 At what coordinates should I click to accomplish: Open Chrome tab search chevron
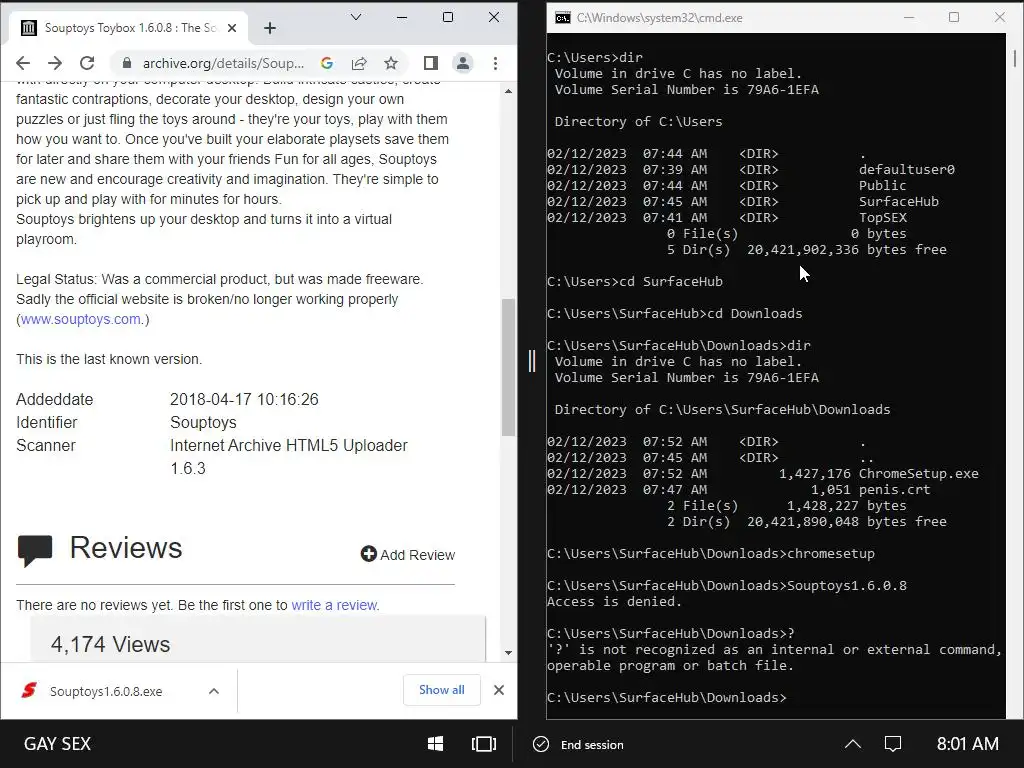click(x=356, y=17)
